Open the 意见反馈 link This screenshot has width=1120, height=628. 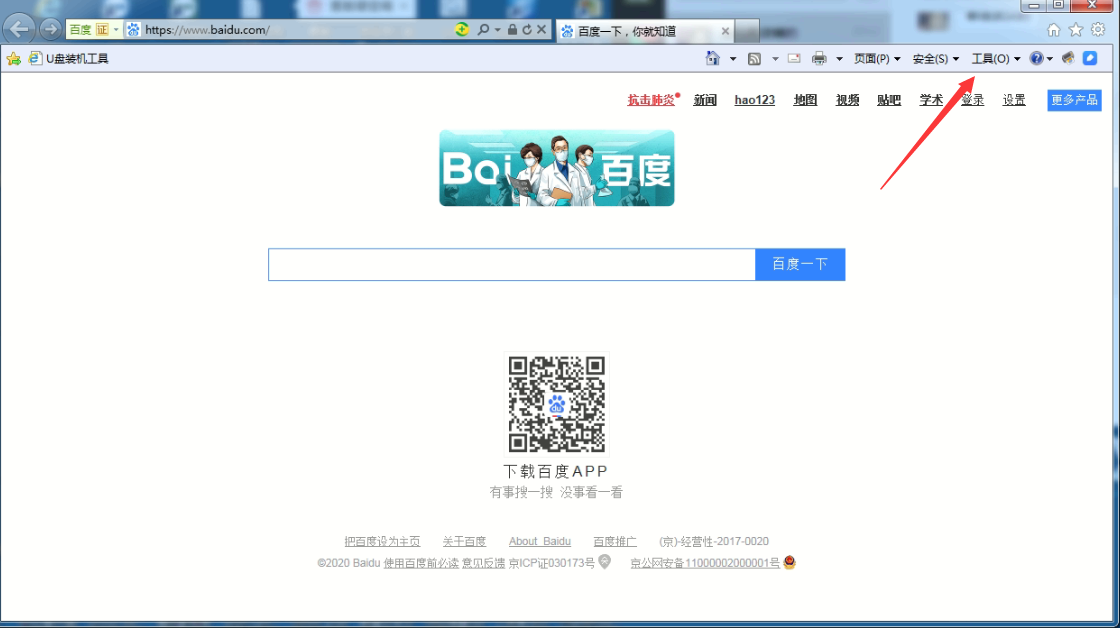pos(484,563)
